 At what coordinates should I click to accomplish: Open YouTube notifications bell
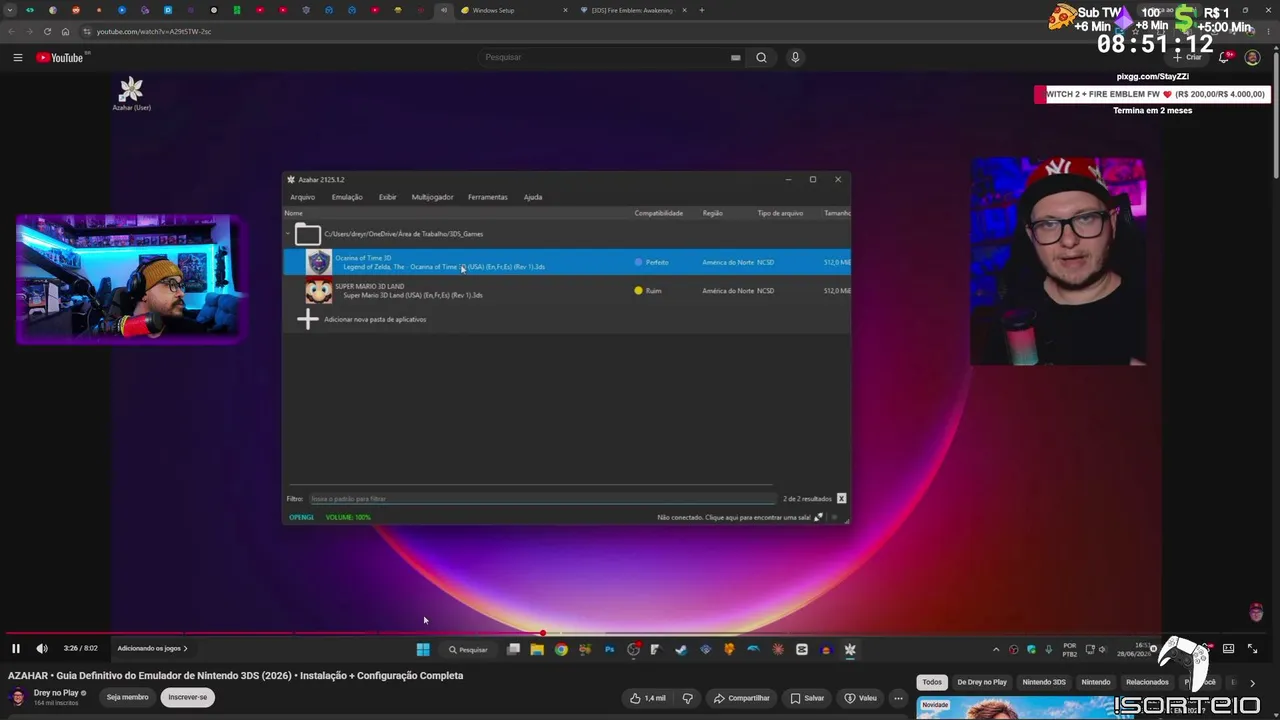tap(1224, 57)
